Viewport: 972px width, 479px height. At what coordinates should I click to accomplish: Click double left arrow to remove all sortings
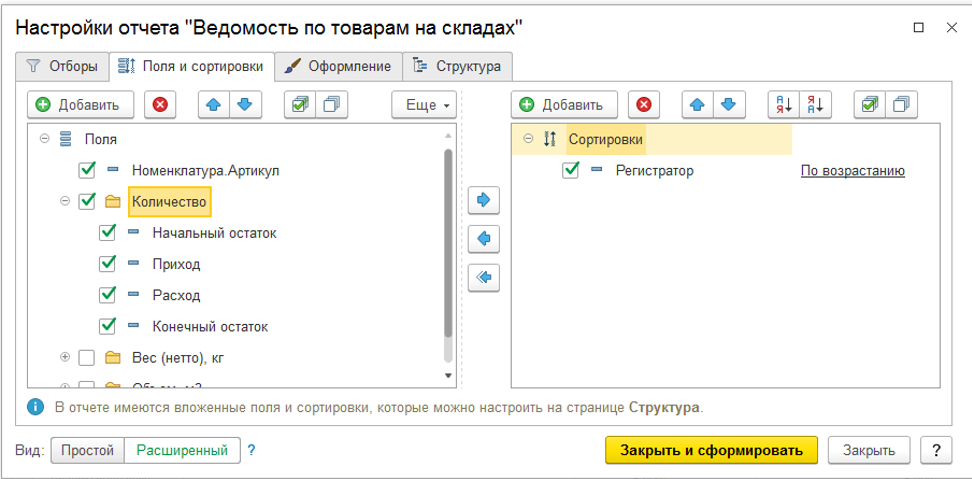click(x=484, y=277)
